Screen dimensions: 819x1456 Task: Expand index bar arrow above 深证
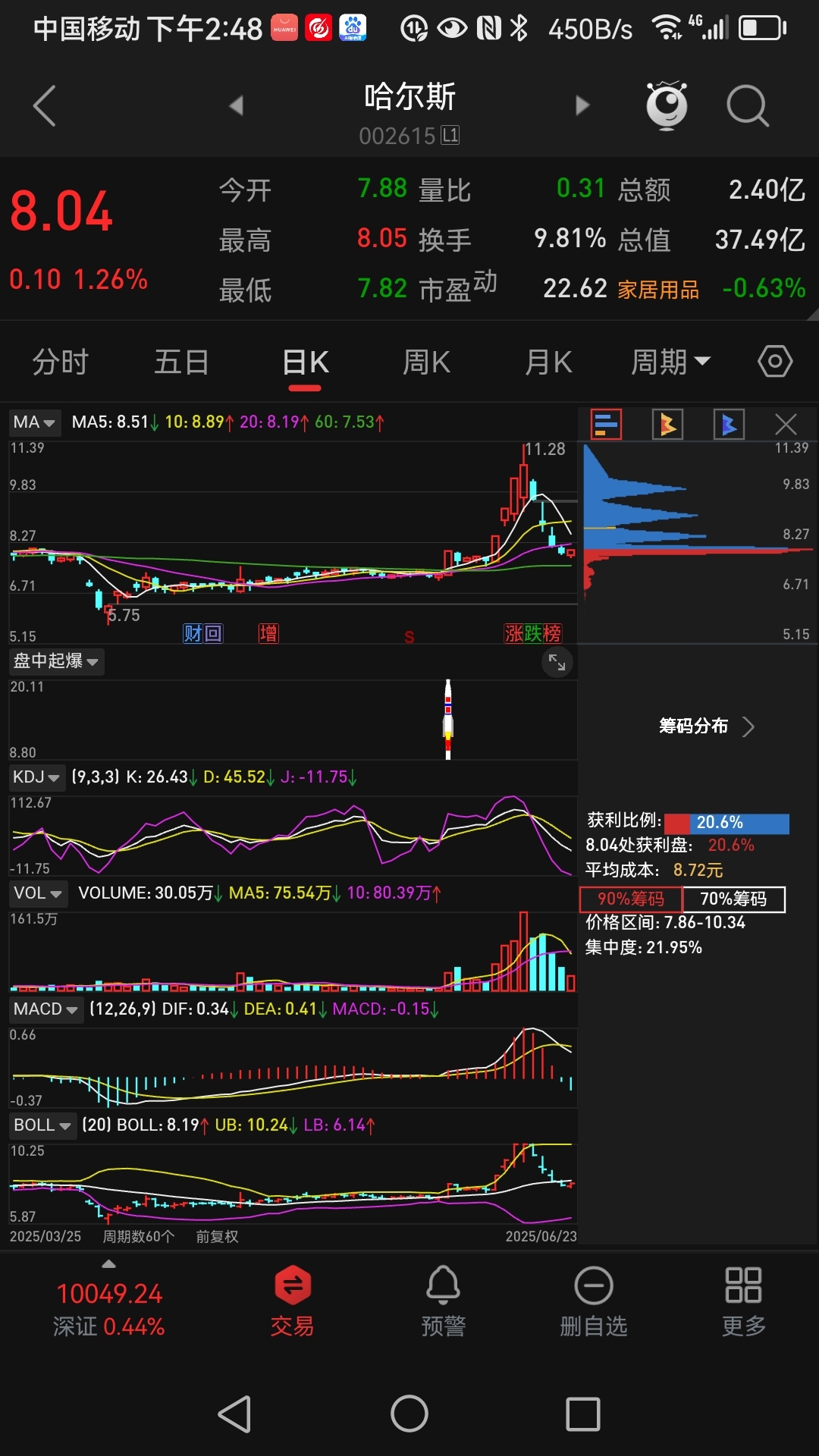pyautogui.click(x=108, y=1264)
